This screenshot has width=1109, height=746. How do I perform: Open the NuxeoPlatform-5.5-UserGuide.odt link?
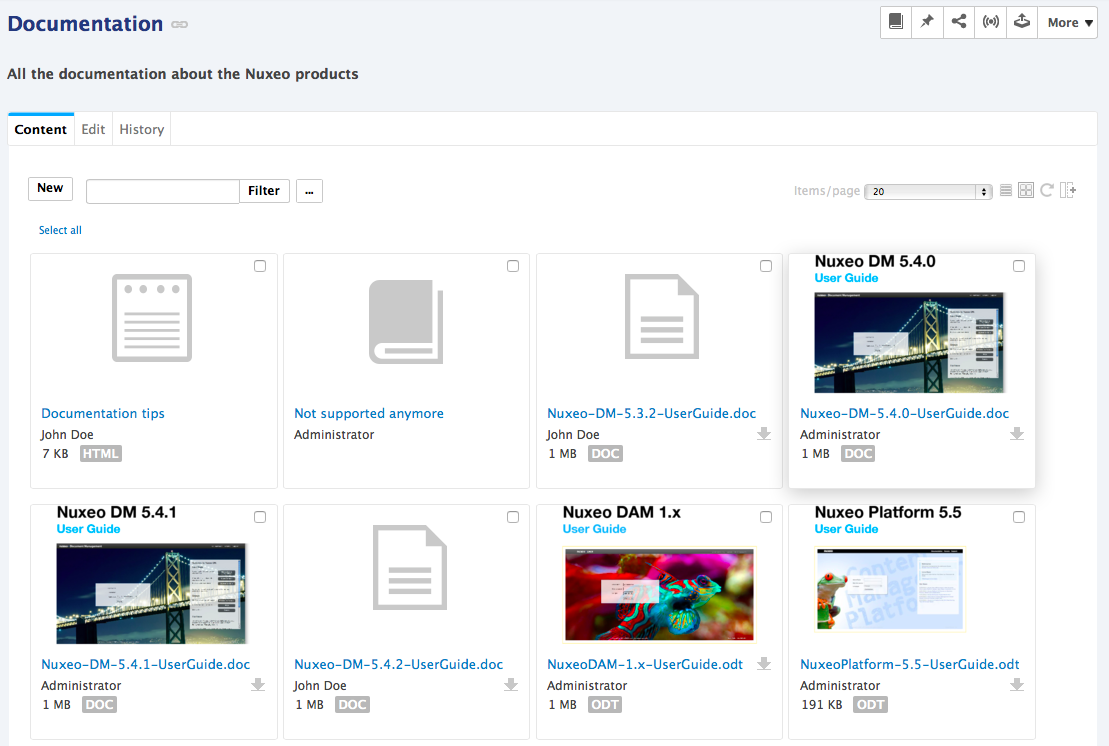(910, 664)
